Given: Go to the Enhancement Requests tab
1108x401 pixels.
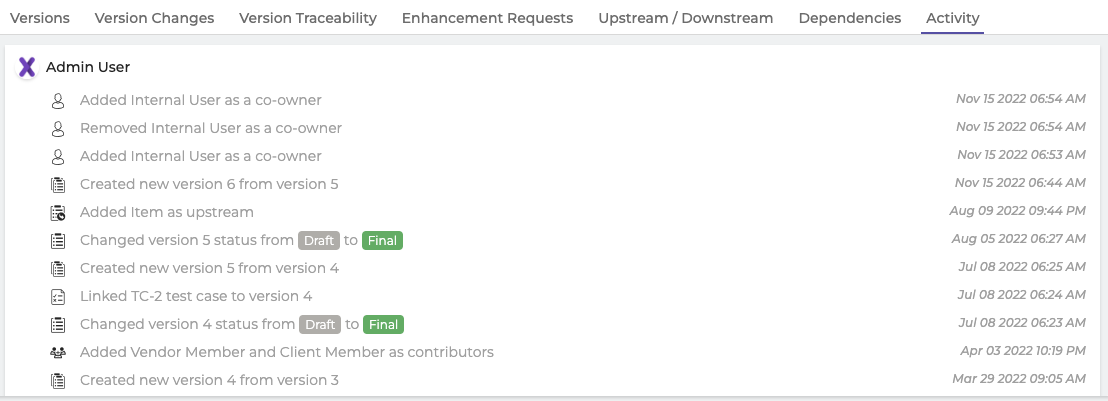Looking at the screenshot, I should [487, 18].
